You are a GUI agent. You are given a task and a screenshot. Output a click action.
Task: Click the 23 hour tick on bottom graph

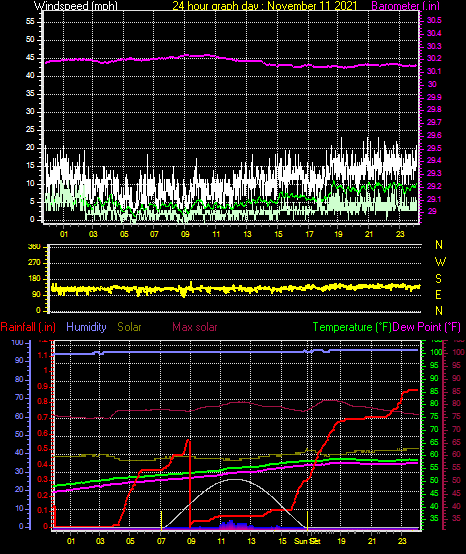[x=402, y=541]
